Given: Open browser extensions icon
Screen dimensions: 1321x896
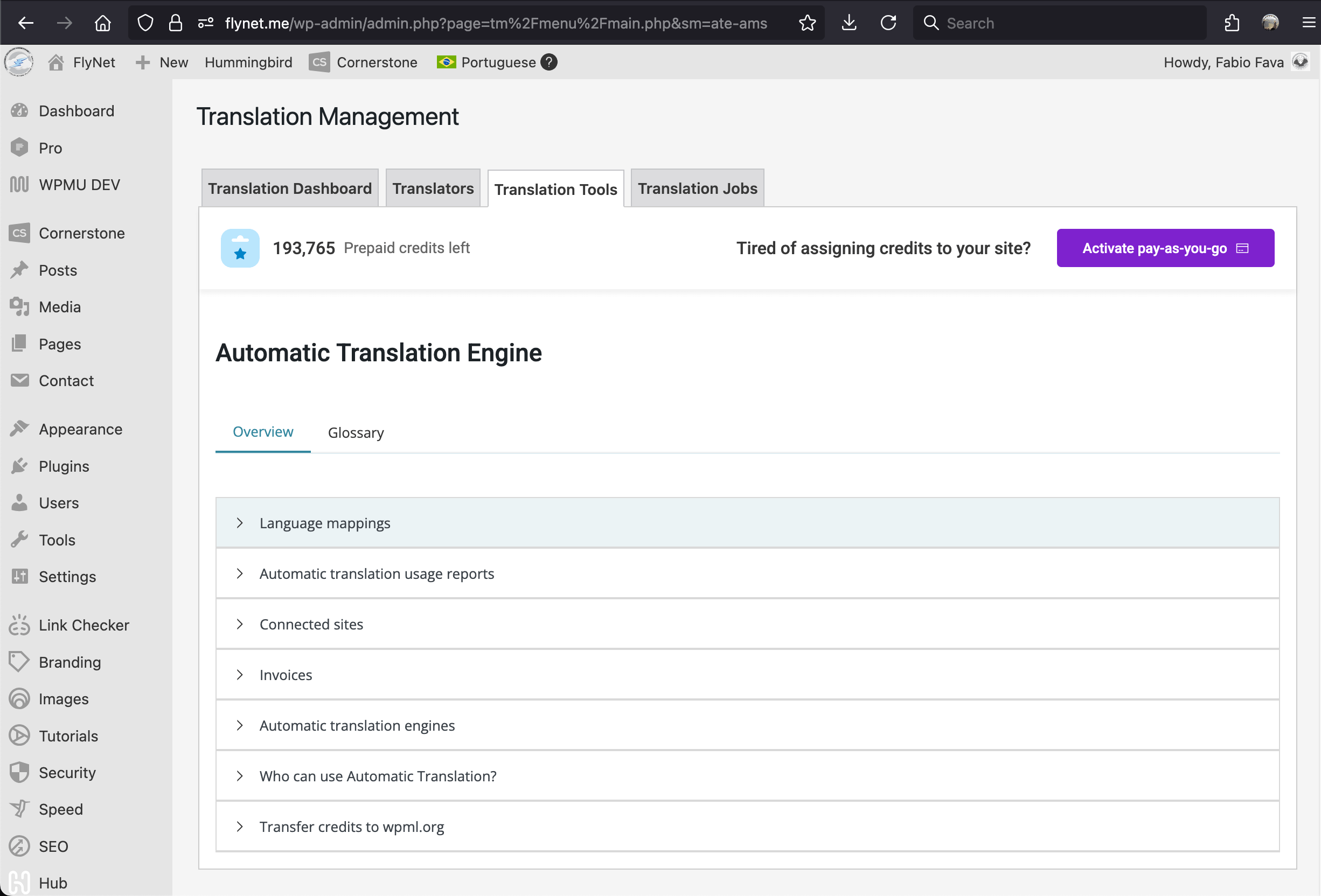Looking at the screenshot, I should click(1231, 23).
